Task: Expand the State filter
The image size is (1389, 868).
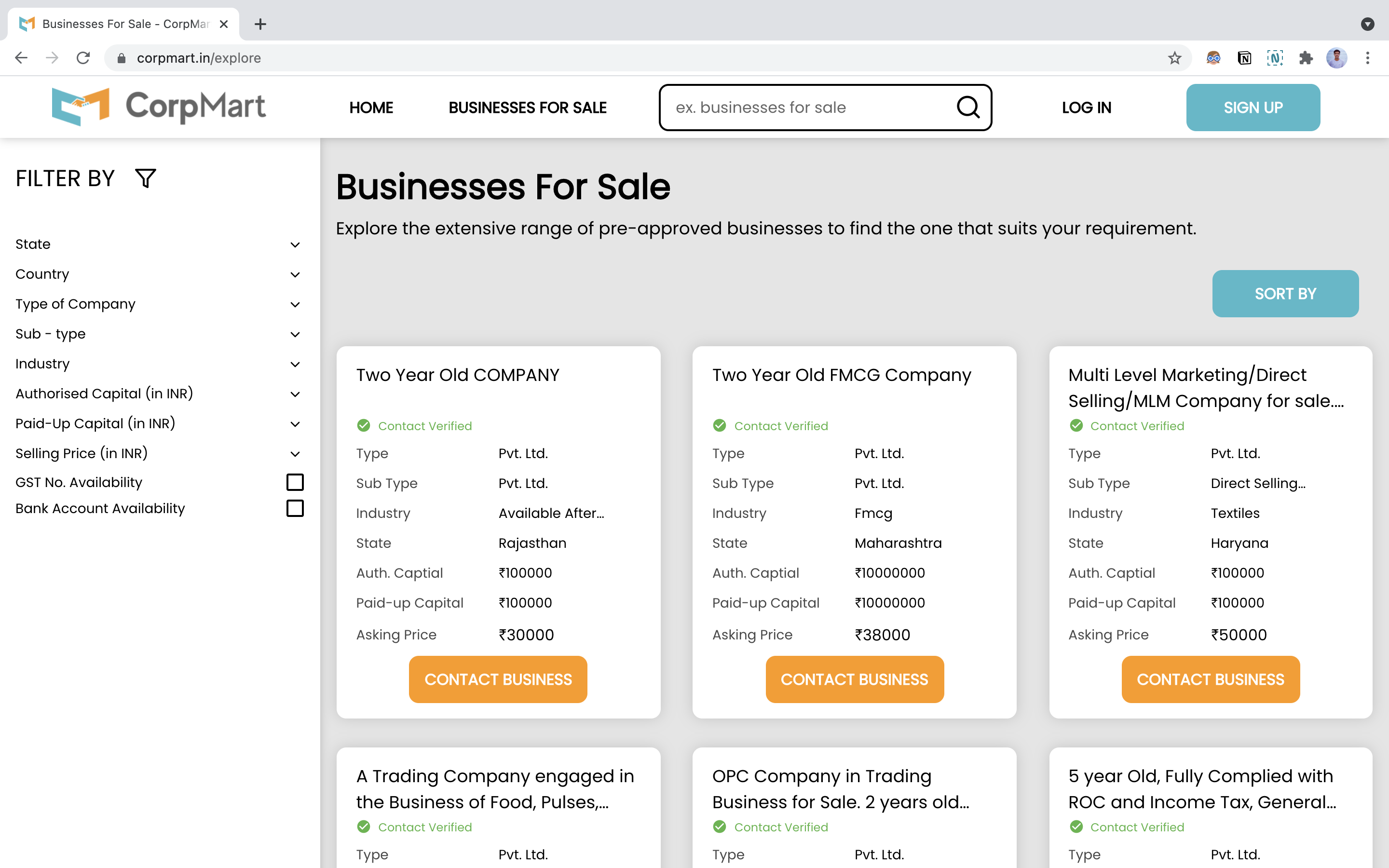Action: [295, 244]
